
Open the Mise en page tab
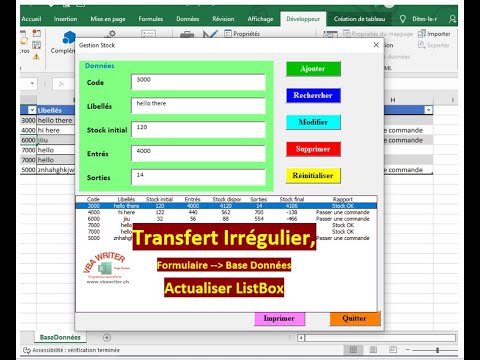pos(108,19)
